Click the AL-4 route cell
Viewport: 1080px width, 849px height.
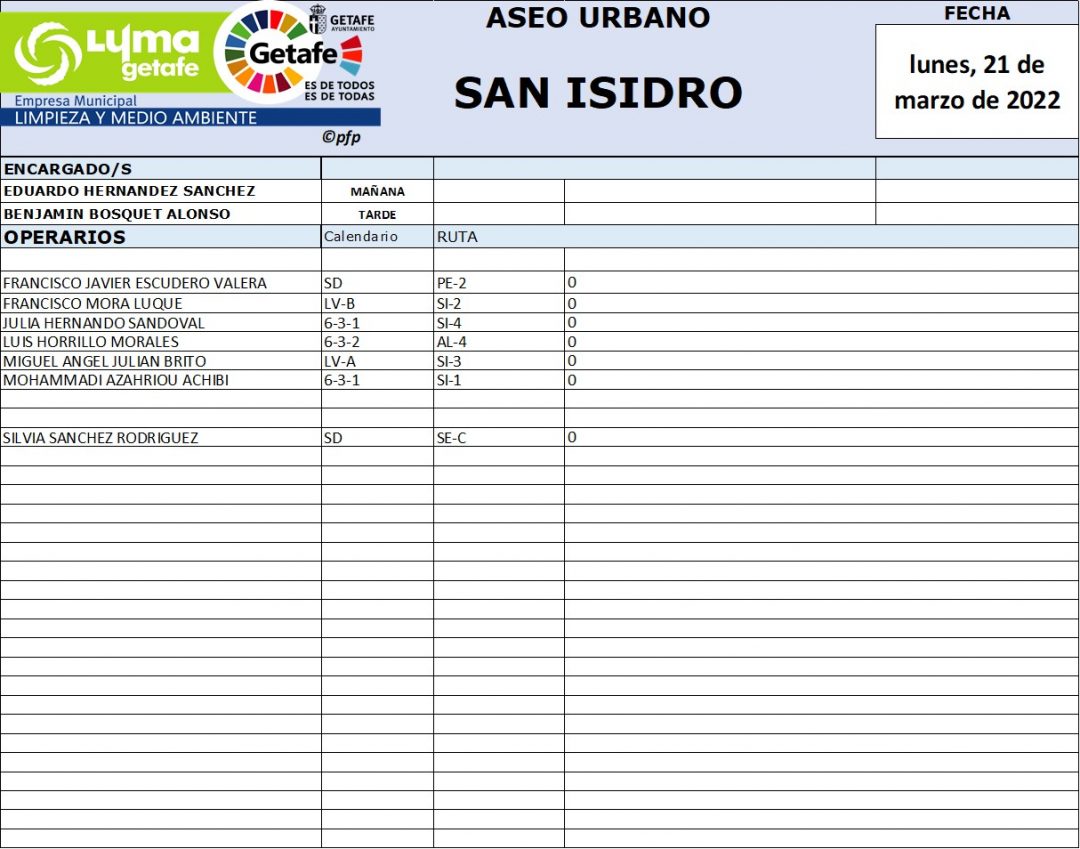point(452,342)
